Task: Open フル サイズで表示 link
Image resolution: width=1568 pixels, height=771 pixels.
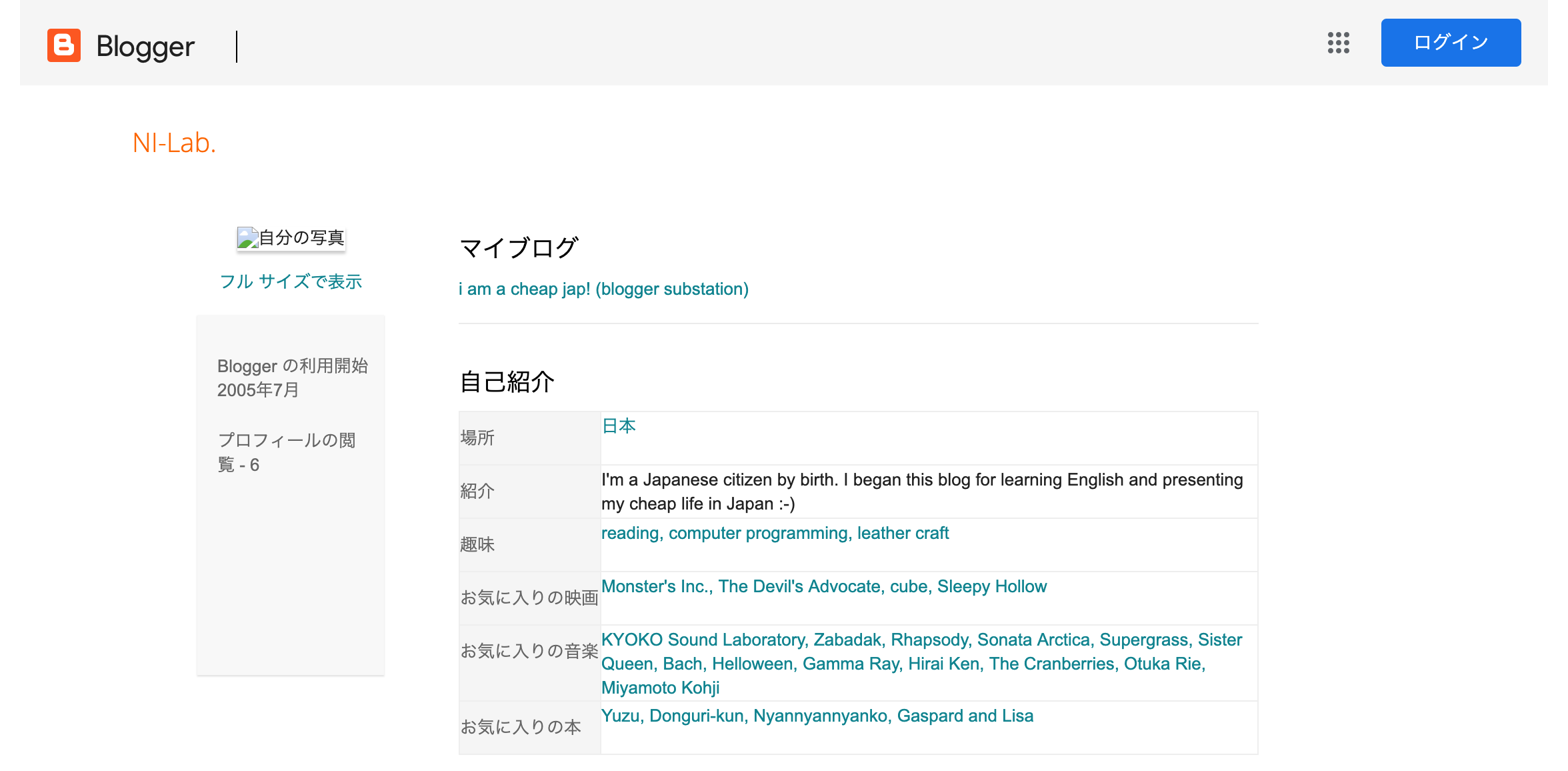Action: pos(291,281)
